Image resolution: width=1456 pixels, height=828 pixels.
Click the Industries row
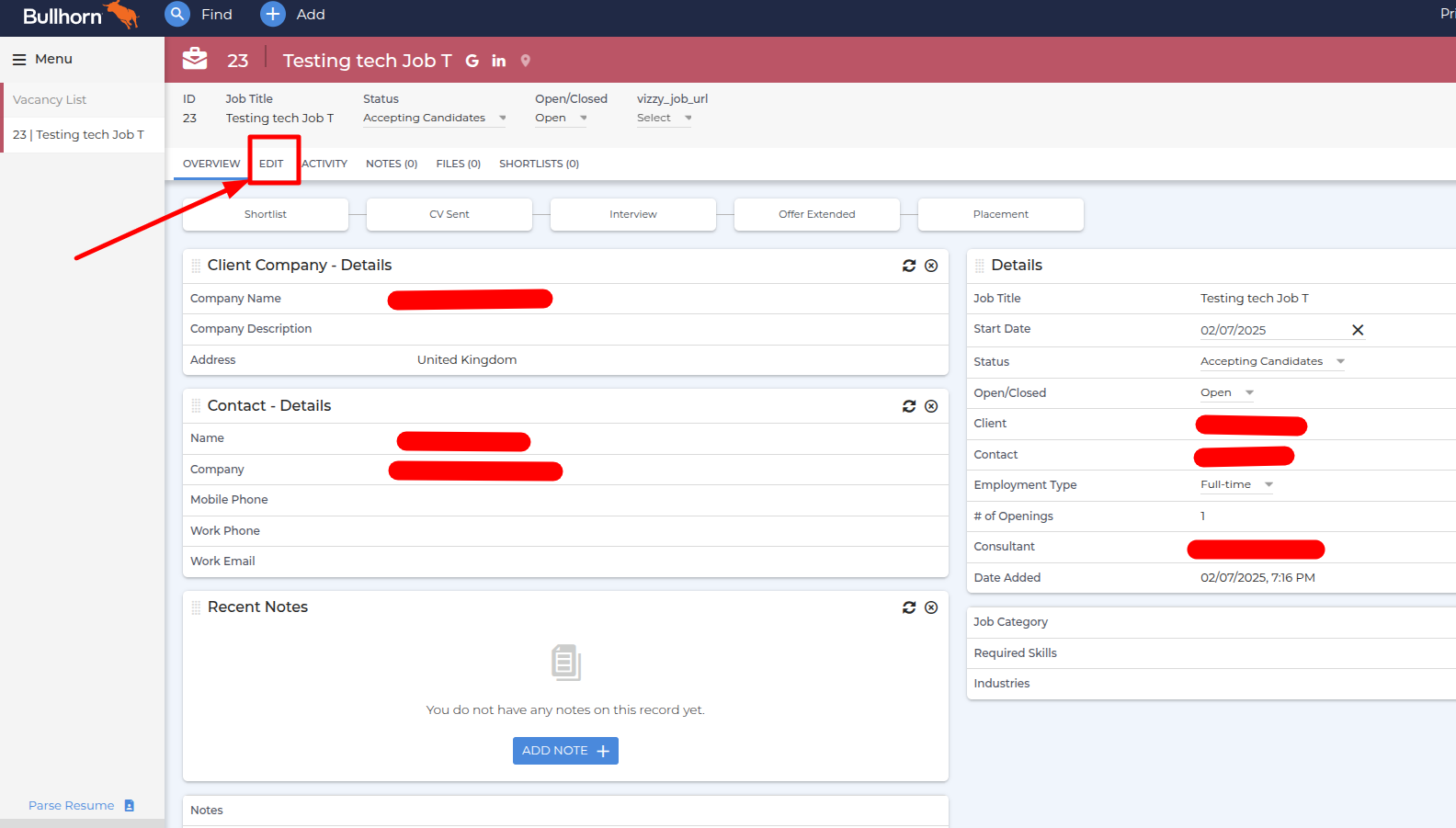[x=1211, y=684]
